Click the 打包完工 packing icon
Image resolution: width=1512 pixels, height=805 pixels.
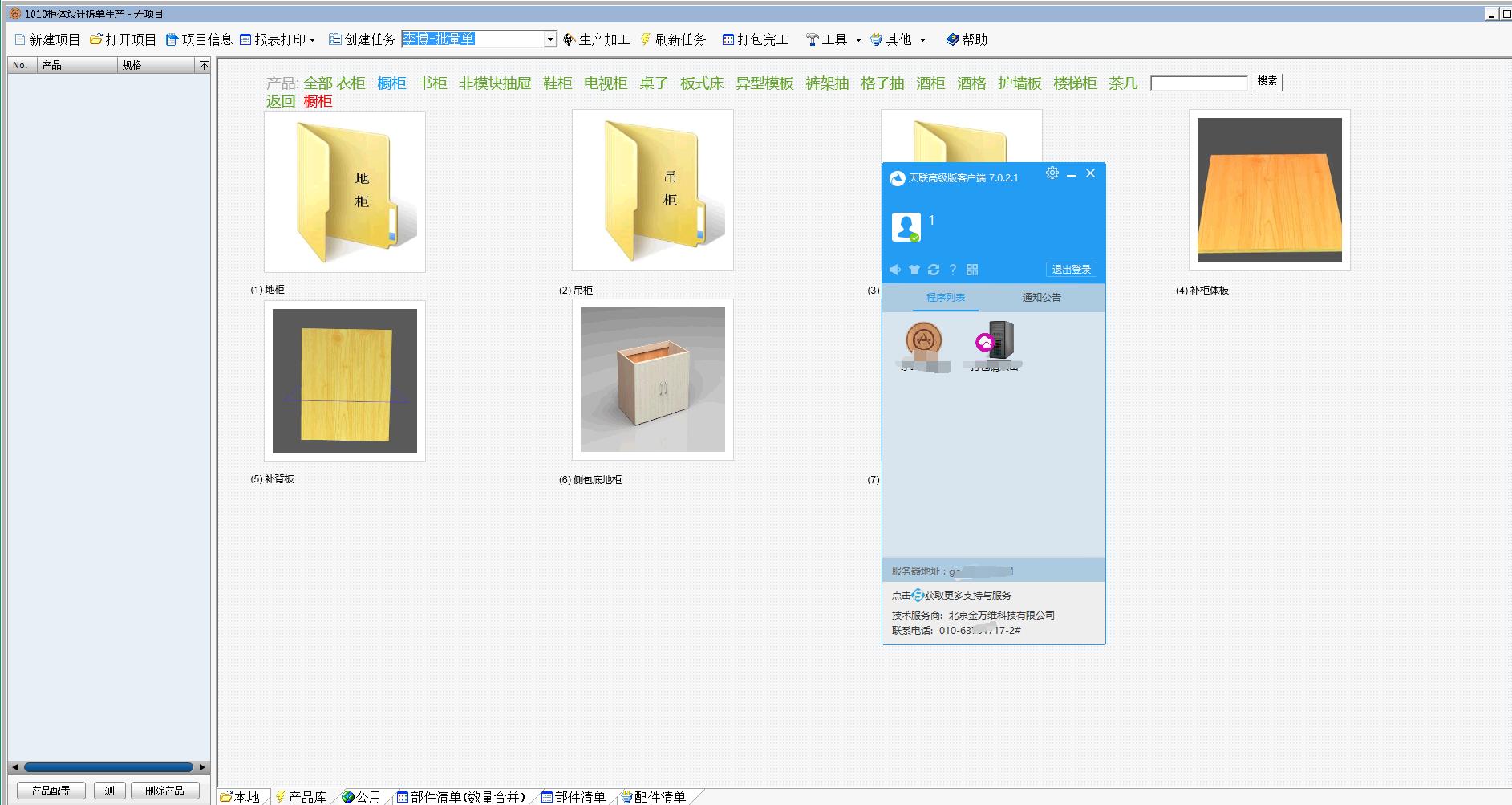pos(728,39)
